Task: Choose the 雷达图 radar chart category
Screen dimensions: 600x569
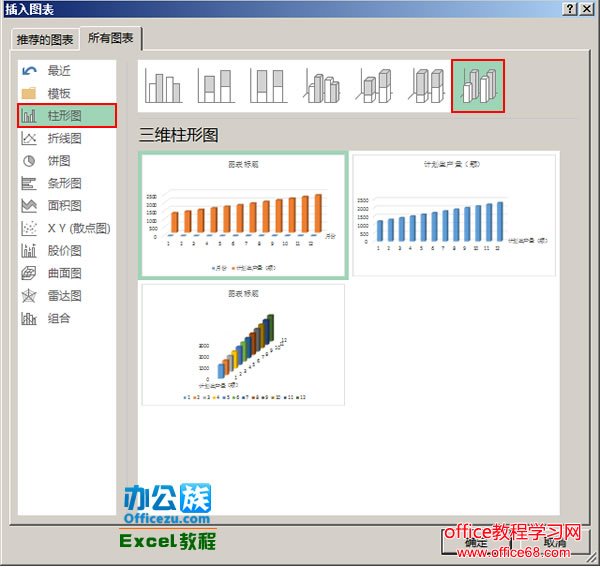Action: [67, 296]
